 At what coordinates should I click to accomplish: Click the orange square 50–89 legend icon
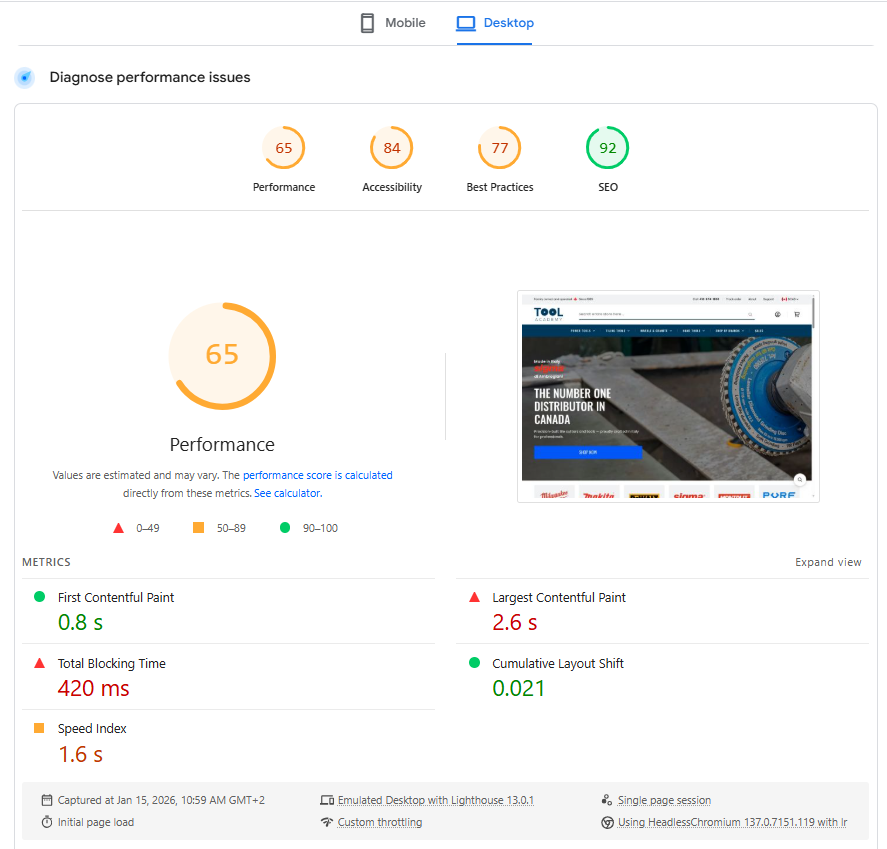point(198,528)
